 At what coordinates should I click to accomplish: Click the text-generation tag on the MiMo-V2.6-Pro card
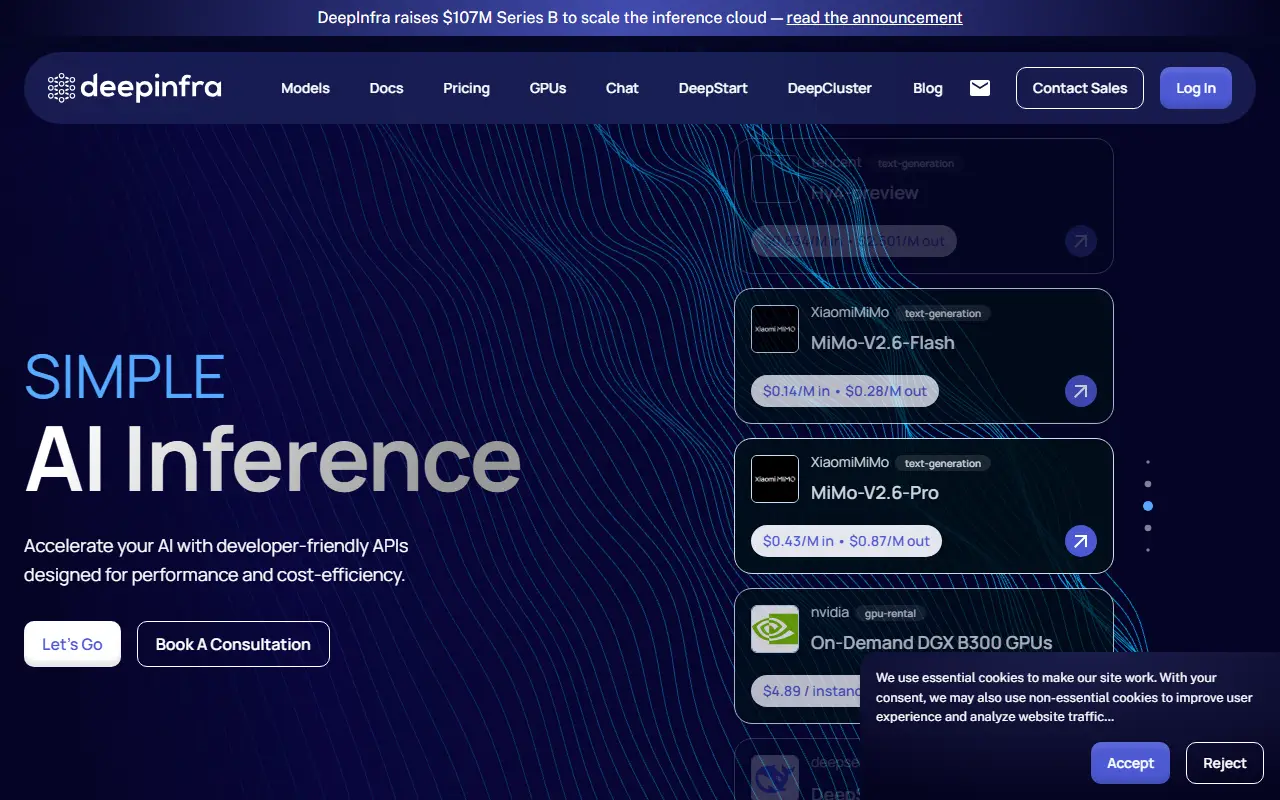click(943, 463)
